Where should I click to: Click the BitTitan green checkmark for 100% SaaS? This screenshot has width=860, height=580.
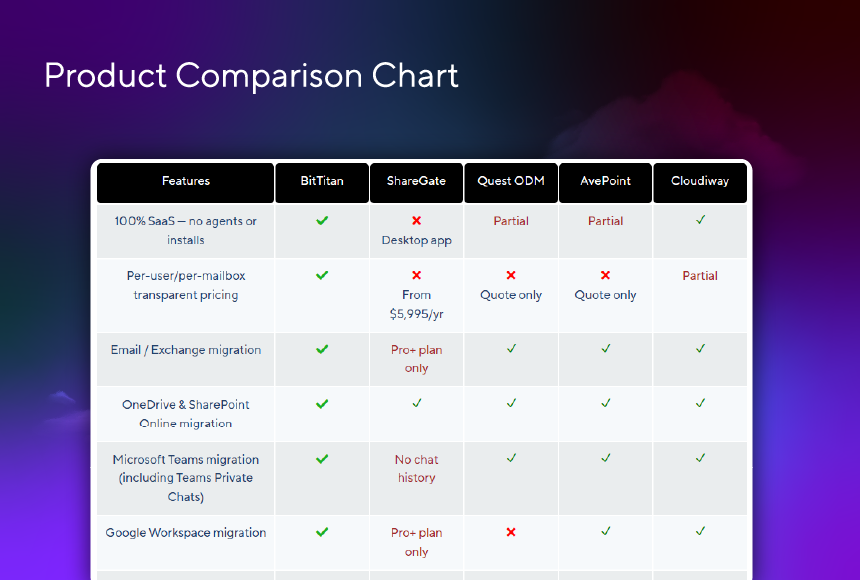[x=322, y=220]
